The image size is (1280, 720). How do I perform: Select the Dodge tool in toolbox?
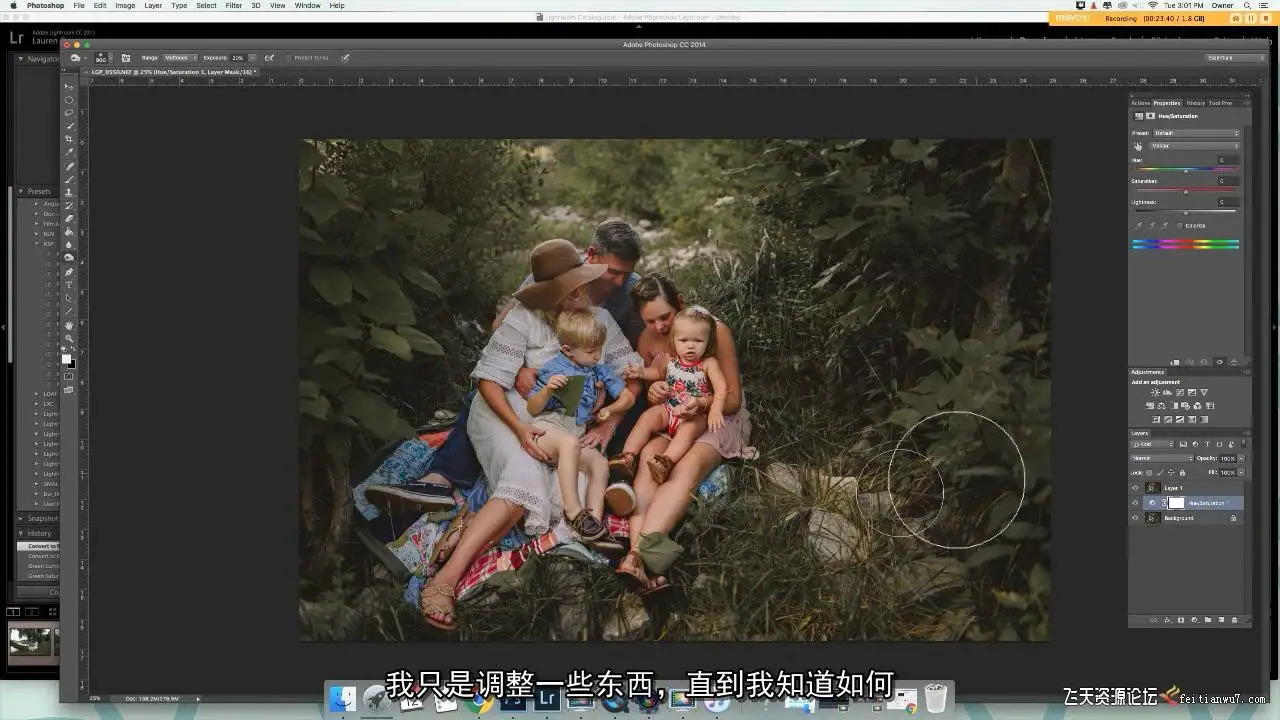pos(69,257)
